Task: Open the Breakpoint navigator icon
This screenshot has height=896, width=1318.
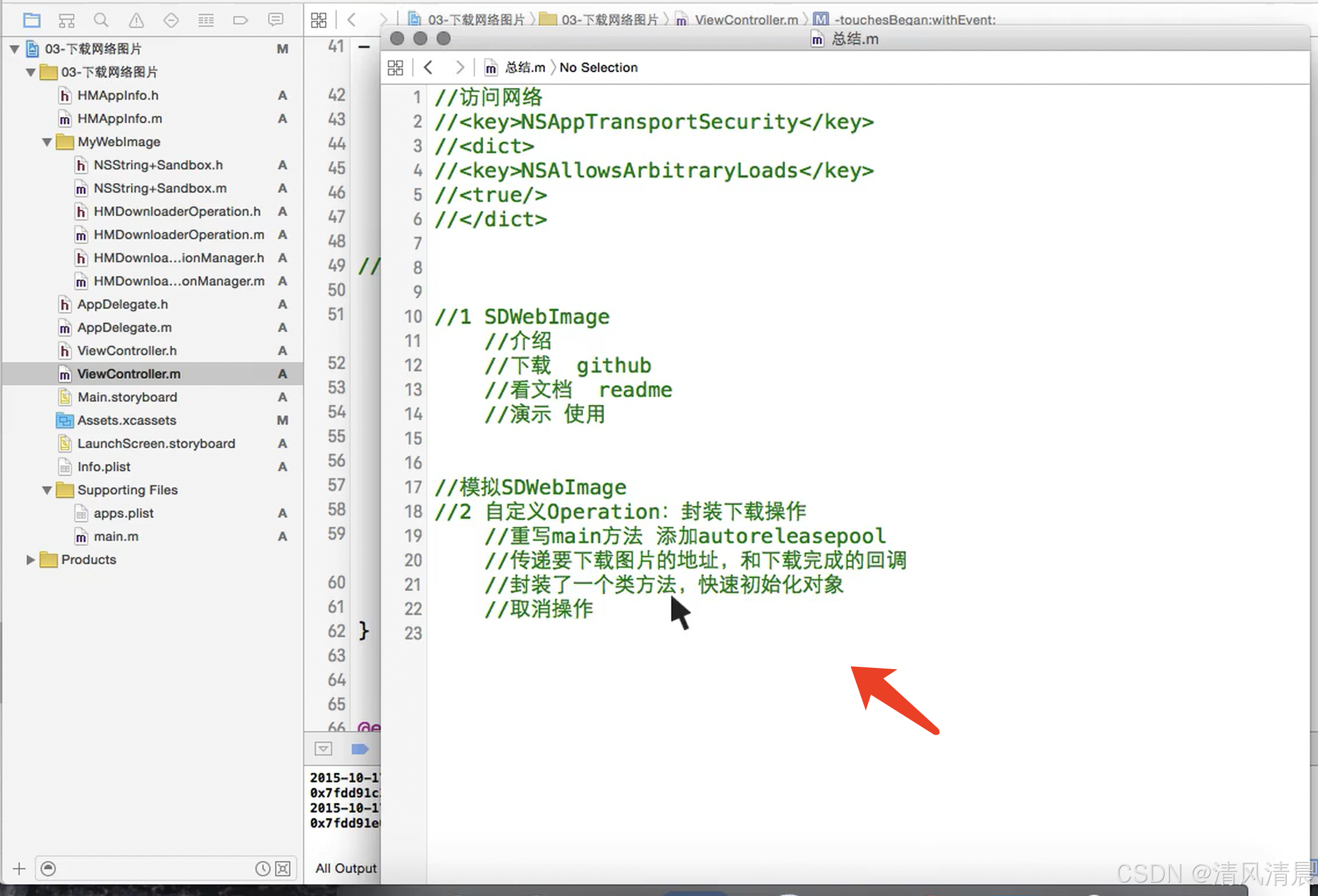Action: tap(240, 20)
